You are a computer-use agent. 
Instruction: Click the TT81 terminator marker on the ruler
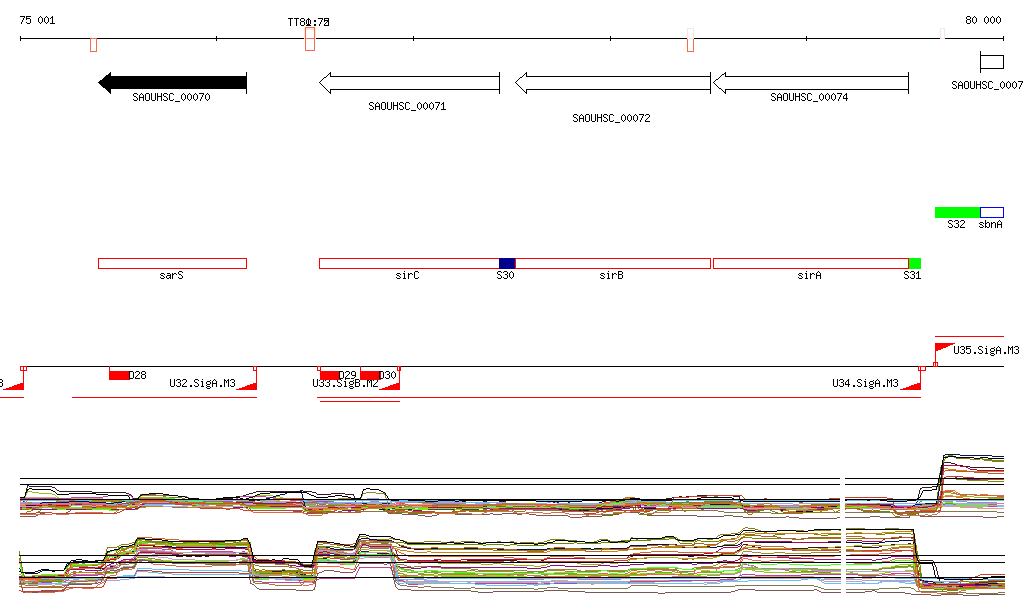310,39
